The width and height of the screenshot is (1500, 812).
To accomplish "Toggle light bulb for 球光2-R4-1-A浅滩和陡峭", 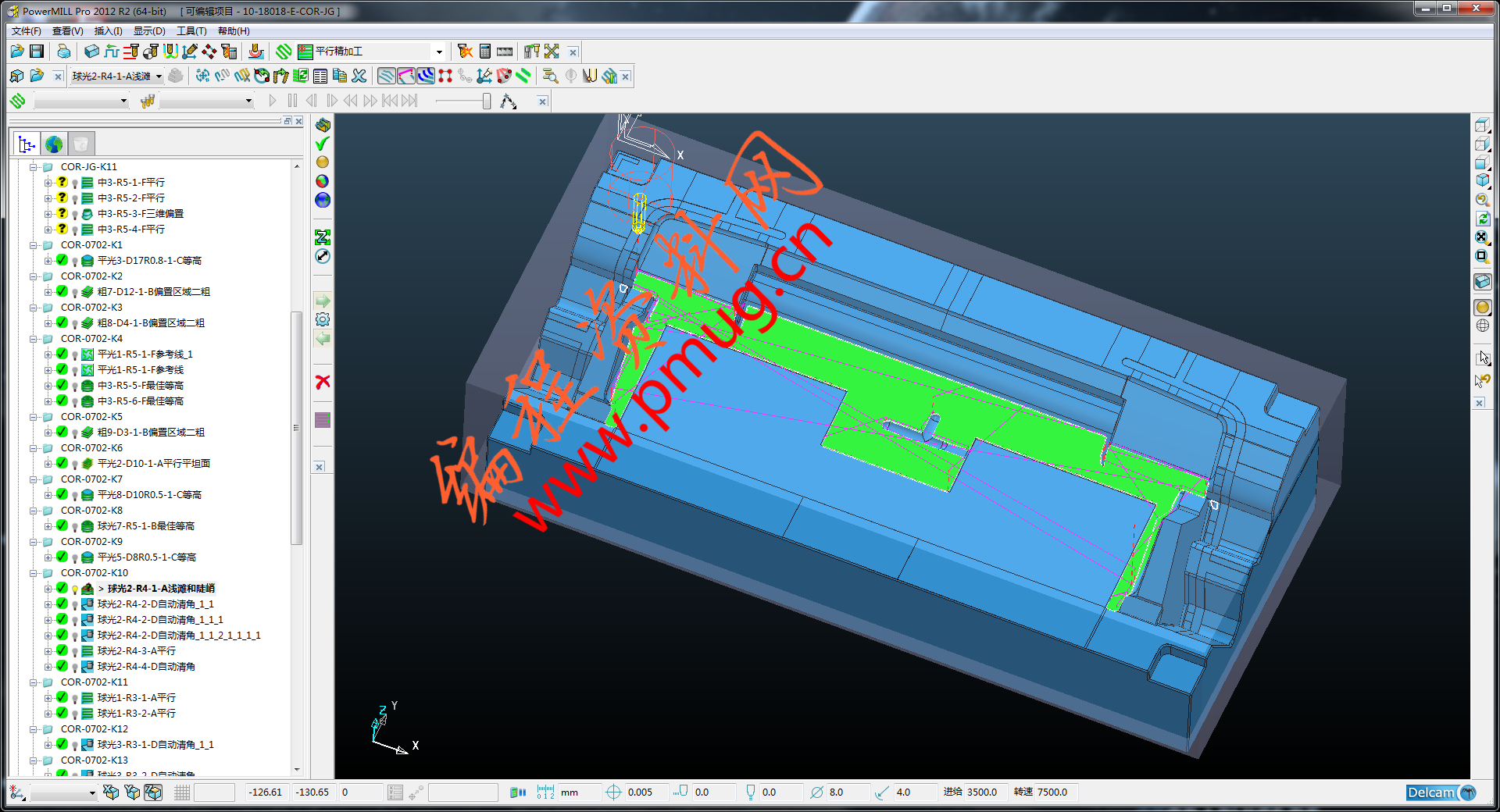I will [74, 589].
